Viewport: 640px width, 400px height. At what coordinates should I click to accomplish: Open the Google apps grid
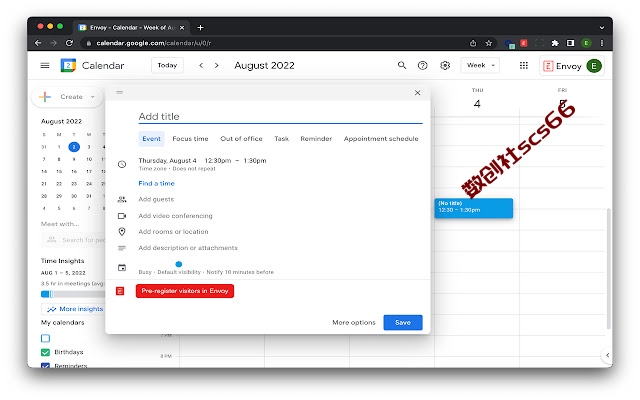524,65
